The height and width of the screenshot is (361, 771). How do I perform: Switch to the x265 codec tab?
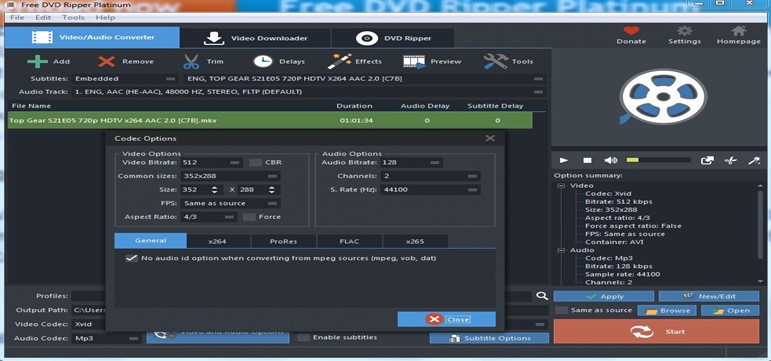pos(415,241)
